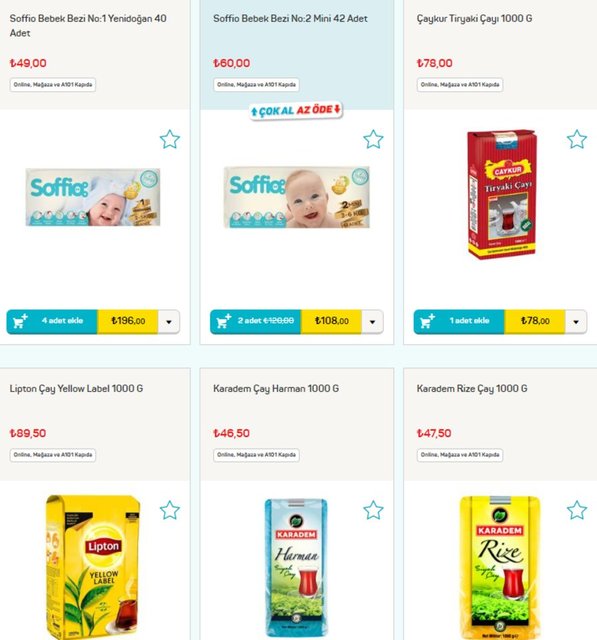Image resolution: width=597 pixels, height=640 pixels.
Task: Favorite the Soffio No:1 Yenidoğan diaper
Action: (x=170, y=140)
